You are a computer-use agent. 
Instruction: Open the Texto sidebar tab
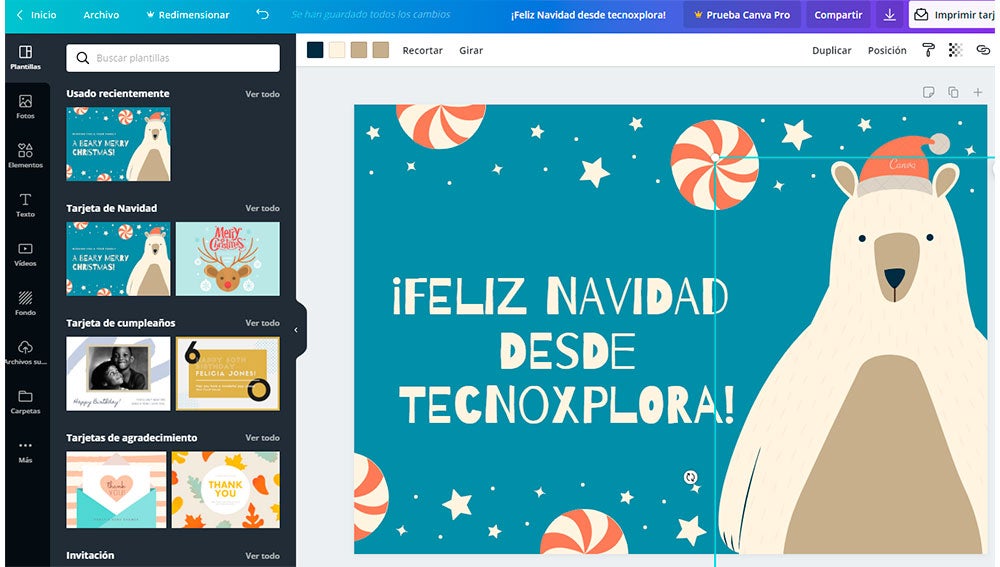pyautogui.click(x=26, y=205)
